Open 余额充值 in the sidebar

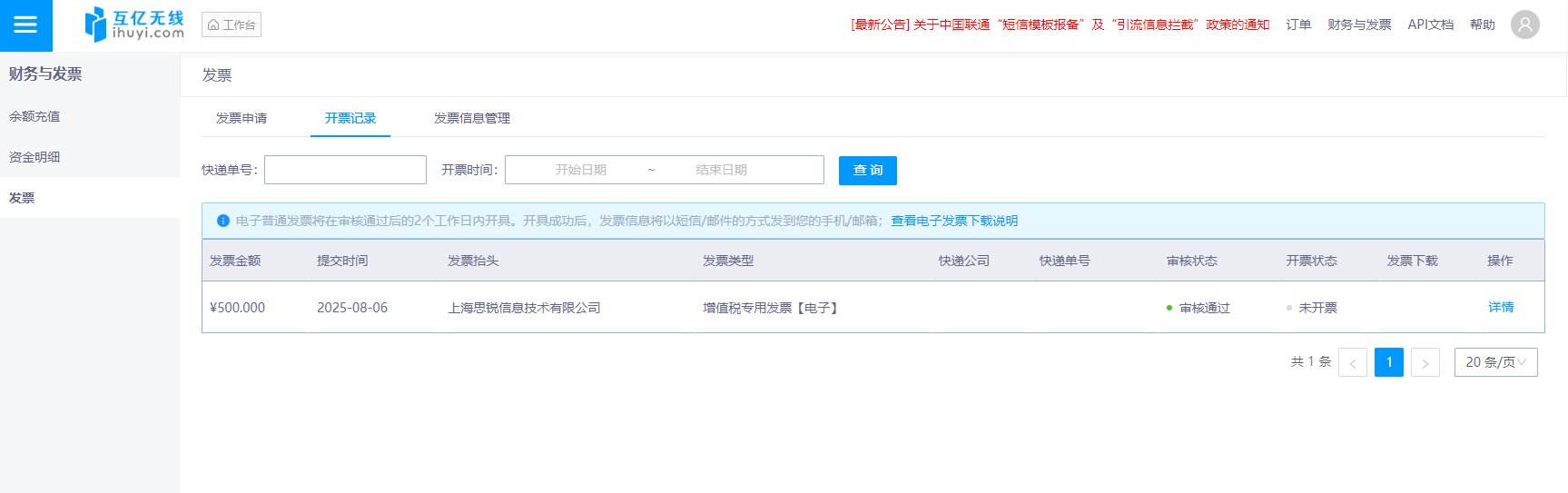point(35,116)
